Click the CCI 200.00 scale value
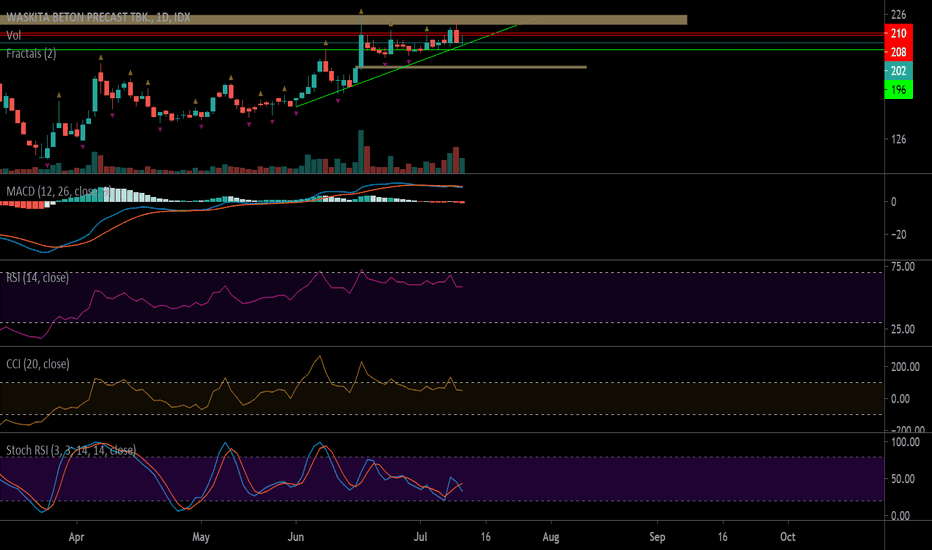932x550 pixels. [x=905, y=367]
